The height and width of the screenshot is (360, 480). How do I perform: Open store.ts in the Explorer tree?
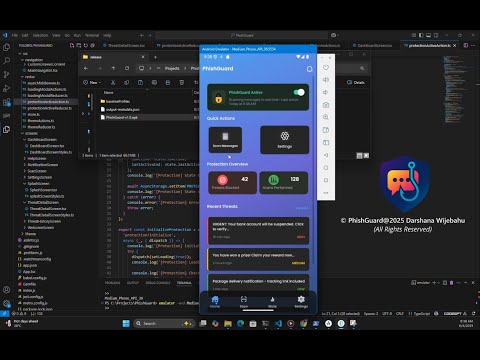pos(33,114)
